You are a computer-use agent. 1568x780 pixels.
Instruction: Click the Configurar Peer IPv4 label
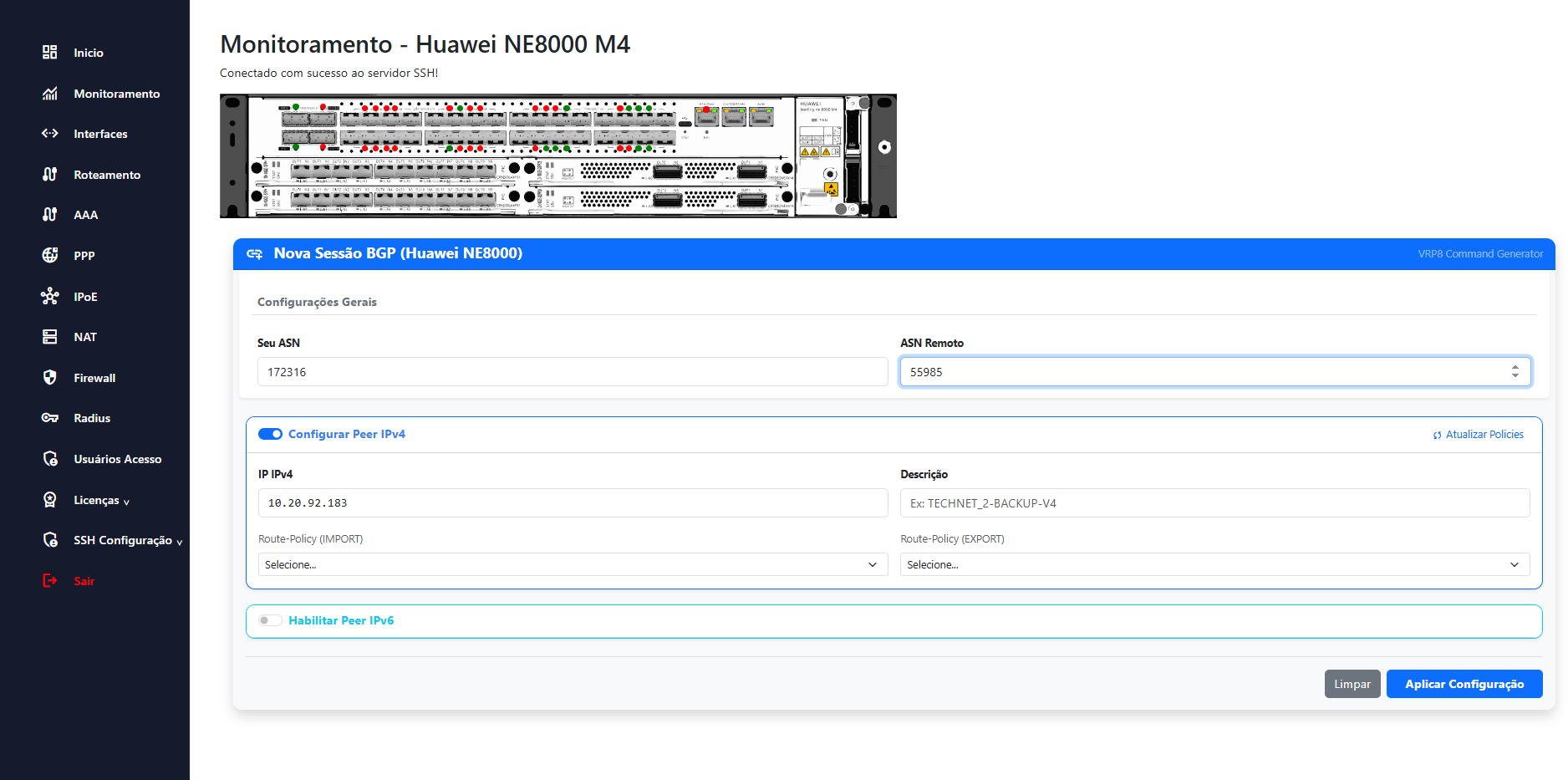click(x=347, y=434)
